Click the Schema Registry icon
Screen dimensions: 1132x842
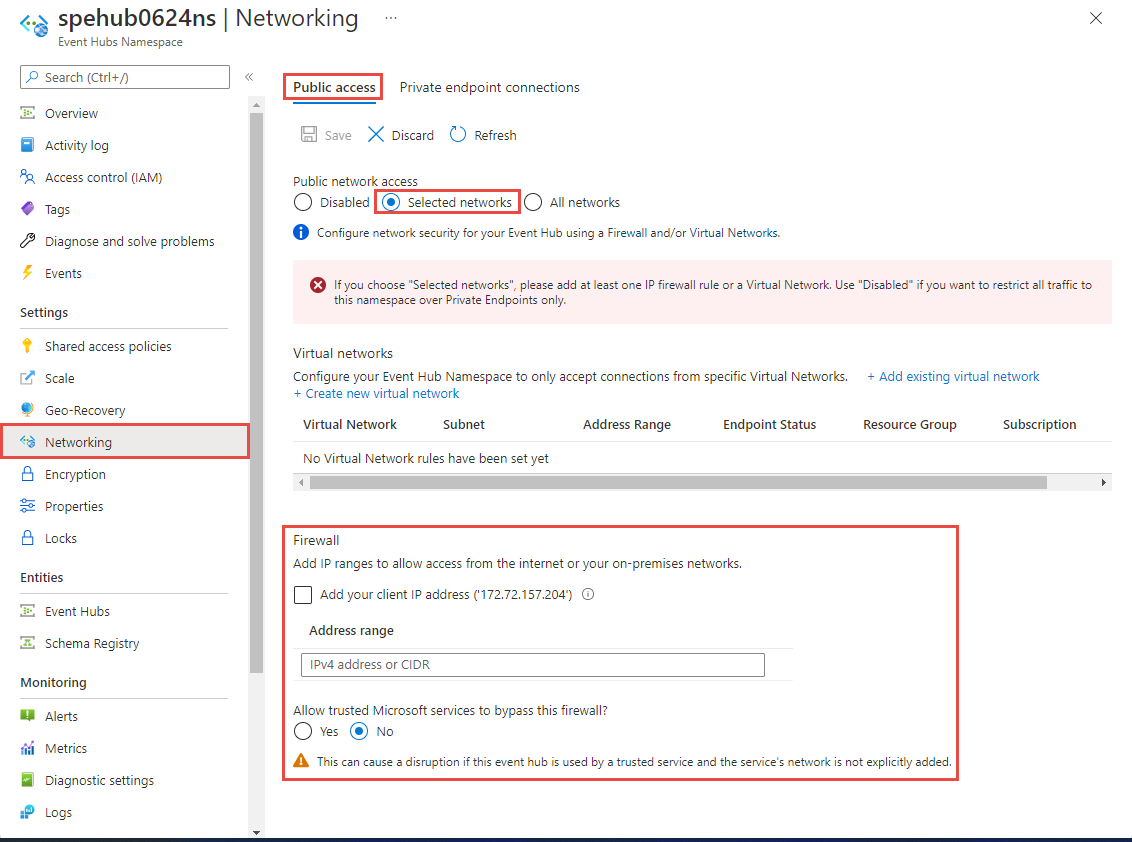[x=27, y=643]
